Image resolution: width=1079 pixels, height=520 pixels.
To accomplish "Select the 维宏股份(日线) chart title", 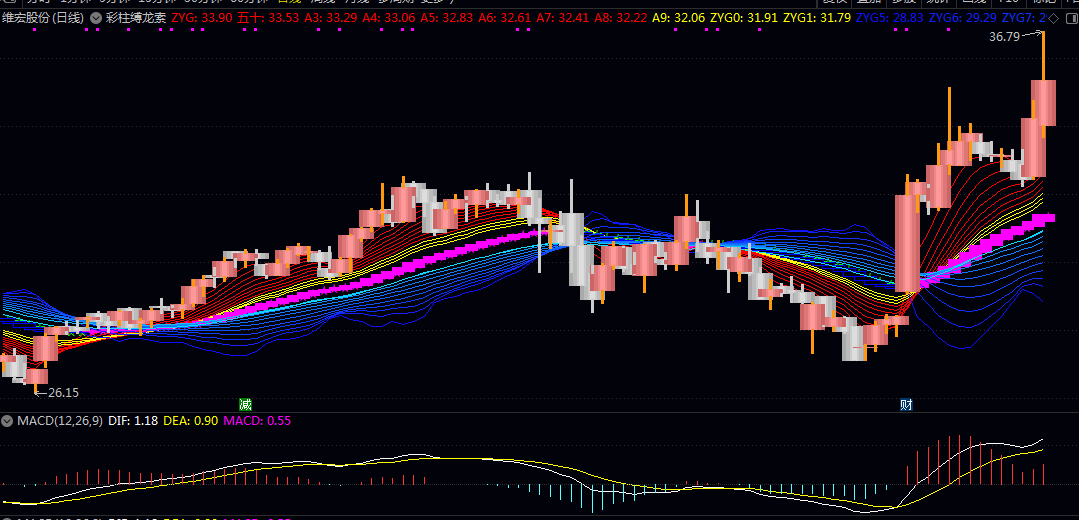I will pos(43,18).
